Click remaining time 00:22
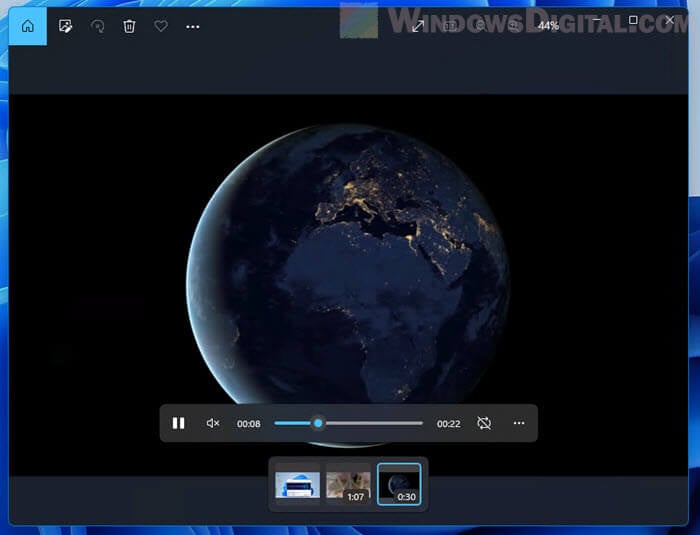The height and width of the screenshot is (535, 700). (449, 424)
